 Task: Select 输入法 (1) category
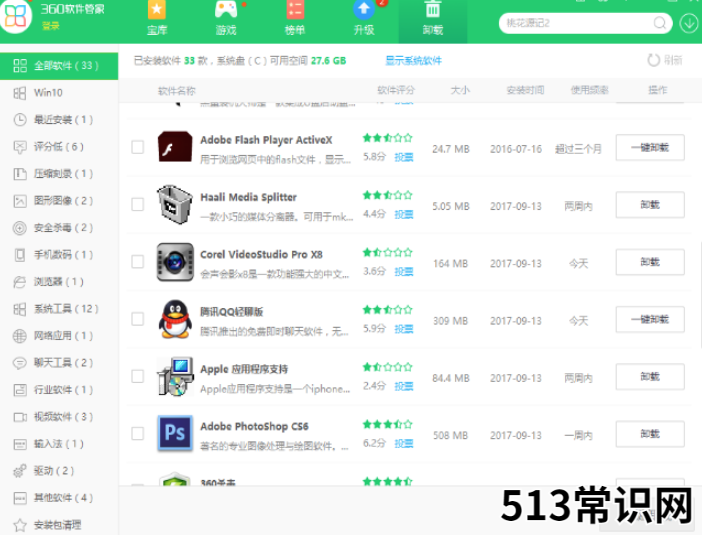(59, 444)
